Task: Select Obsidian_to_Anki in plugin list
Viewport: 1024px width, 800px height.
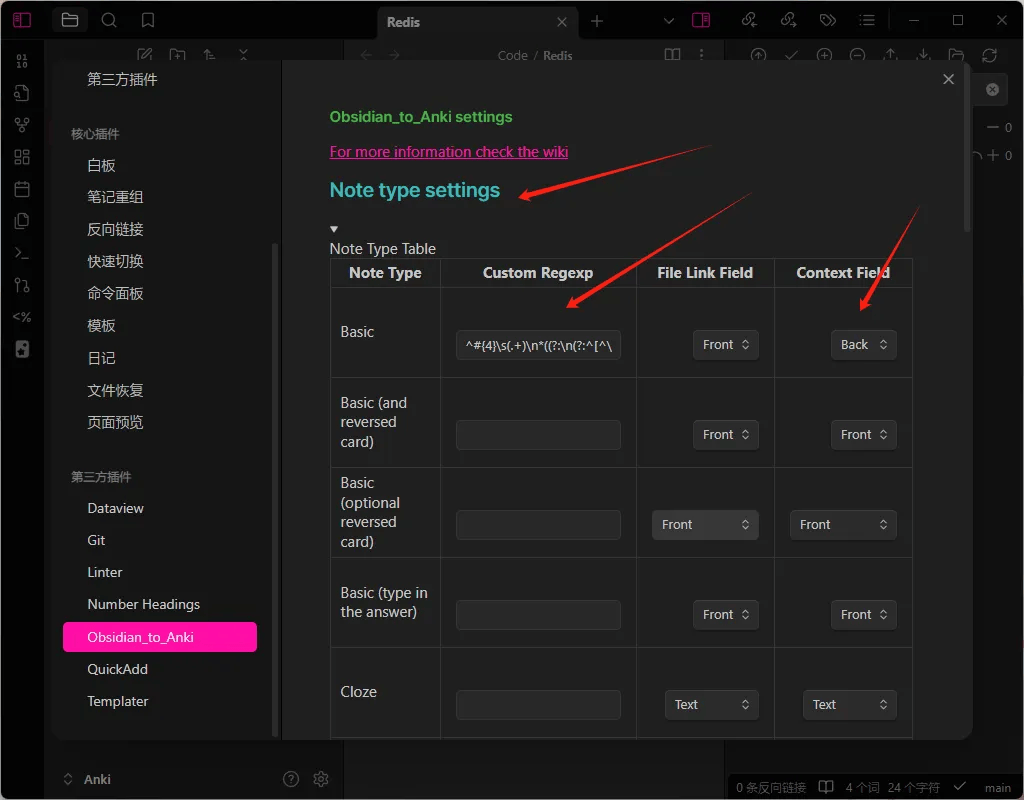Action: pyautogui.click(x=160, y=637)
